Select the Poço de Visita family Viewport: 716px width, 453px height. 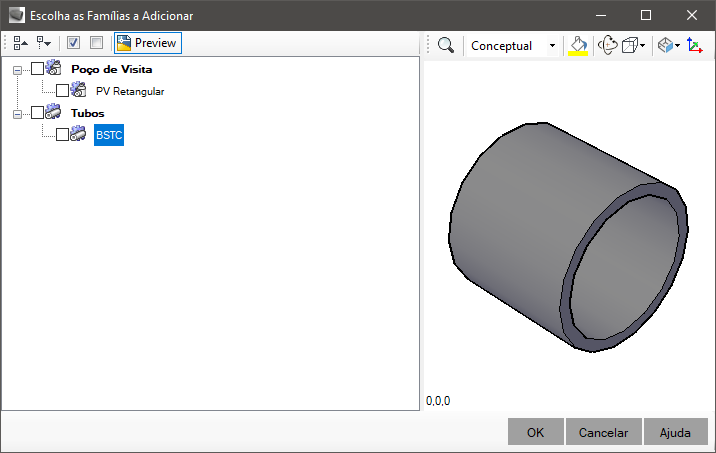[111, 69]
